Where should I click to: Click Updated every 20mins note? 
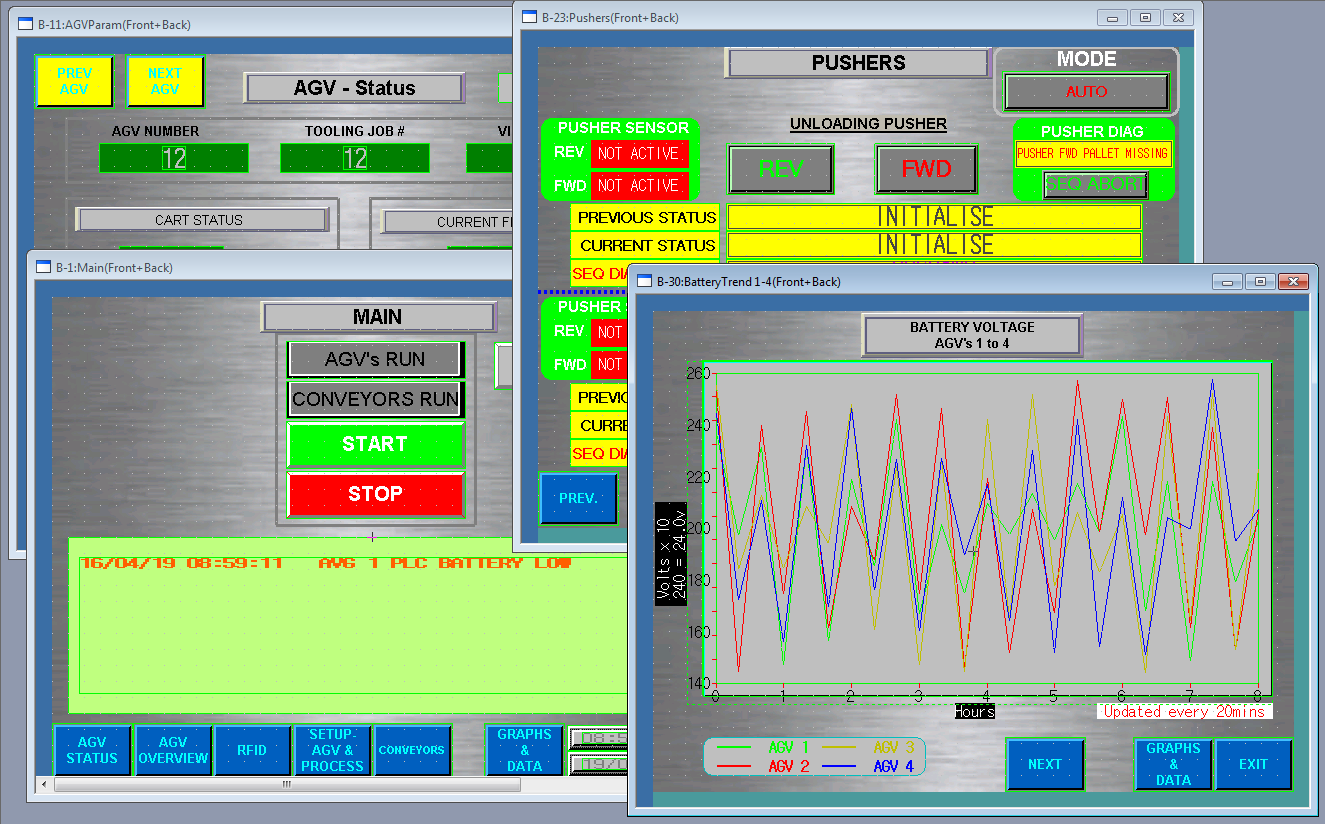[1185, 712]
